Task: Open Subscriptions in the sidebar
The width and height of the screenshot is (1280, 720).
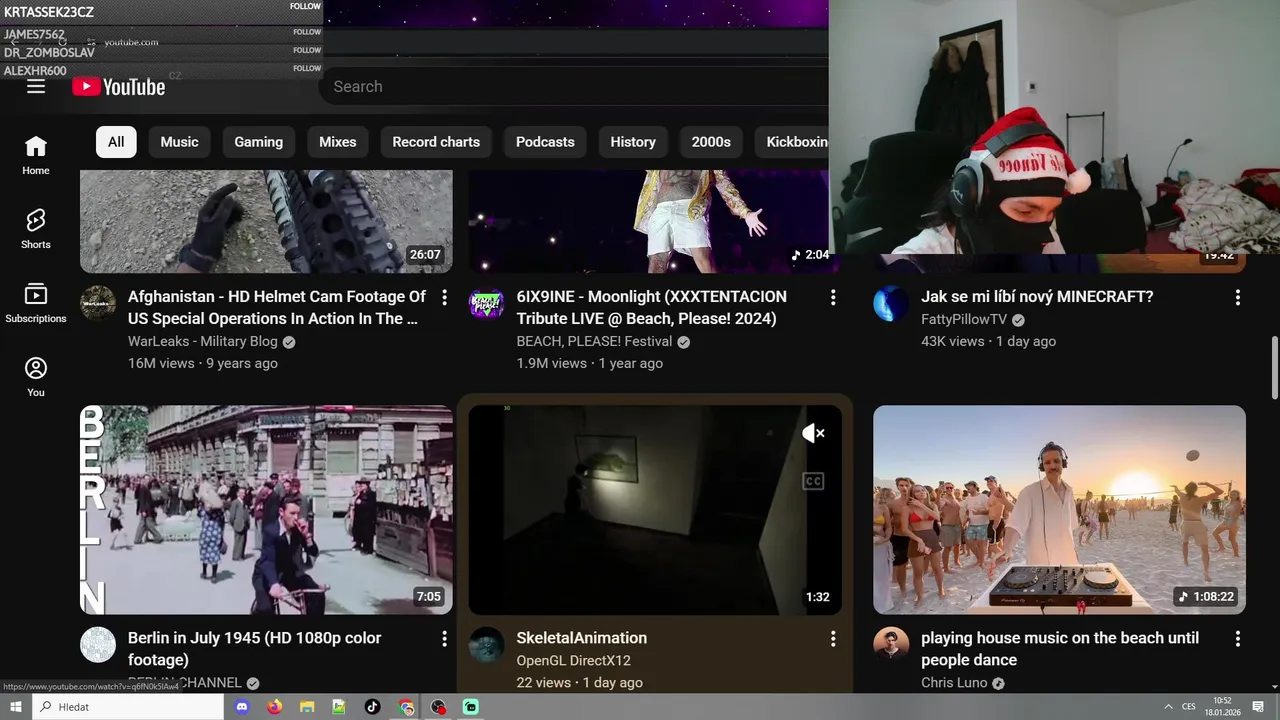Action: click(x=36, y=303)
